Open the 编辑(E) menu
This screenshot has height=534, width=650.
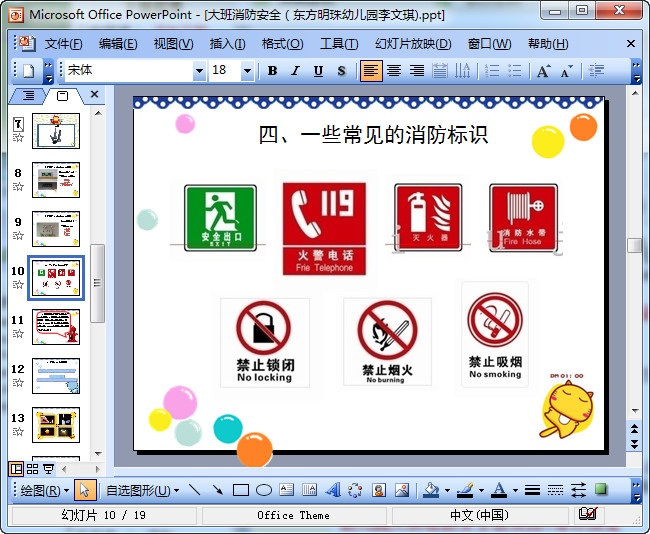pos(118,44)
